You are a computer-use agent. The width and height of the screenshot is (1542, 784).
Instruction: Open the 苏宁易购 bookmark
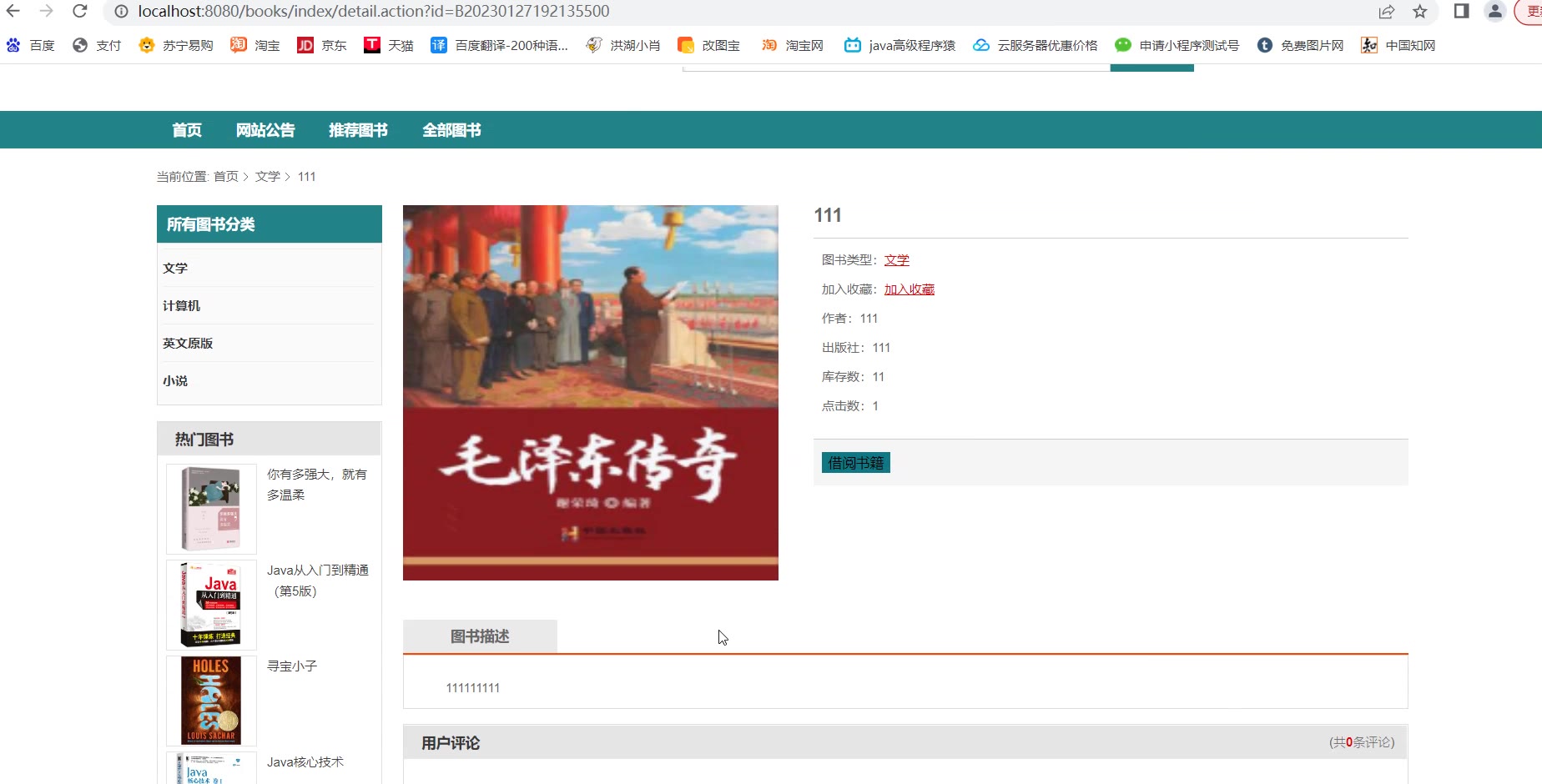[176, 45]
